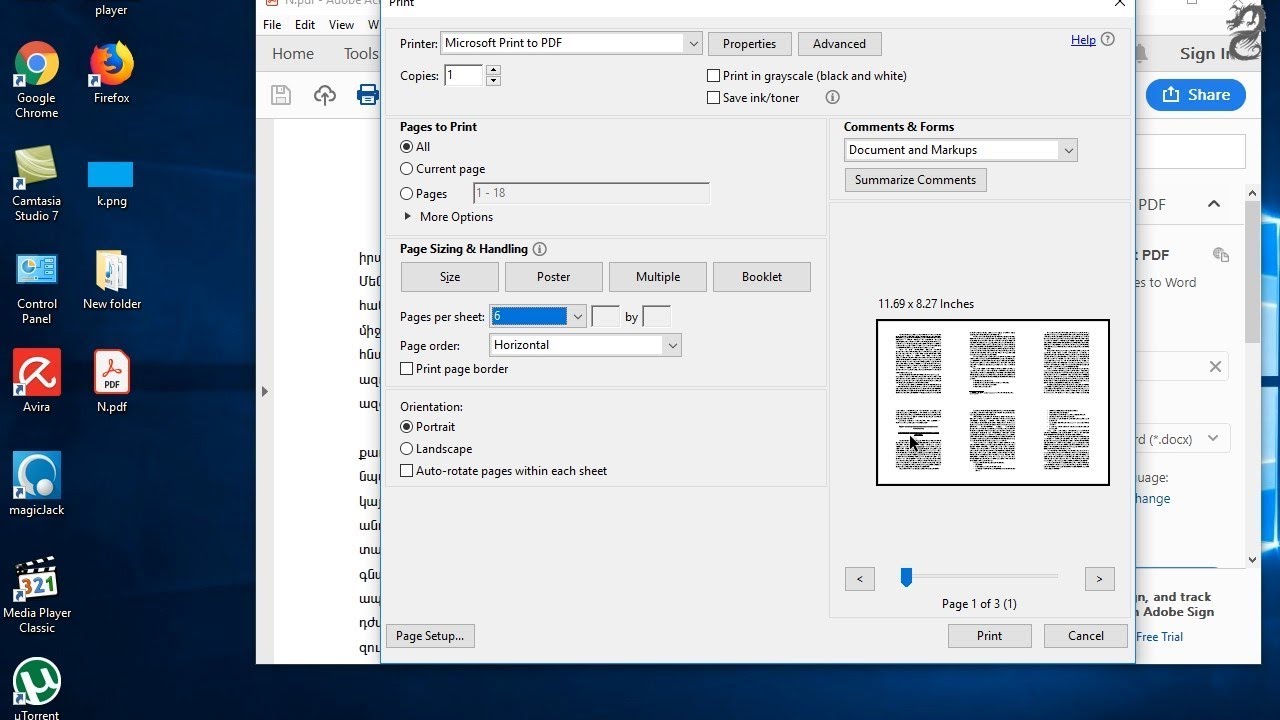The image size is (1280, 720).
Task: Click the Summarize Comments button
Action: [x=915, y=180]
